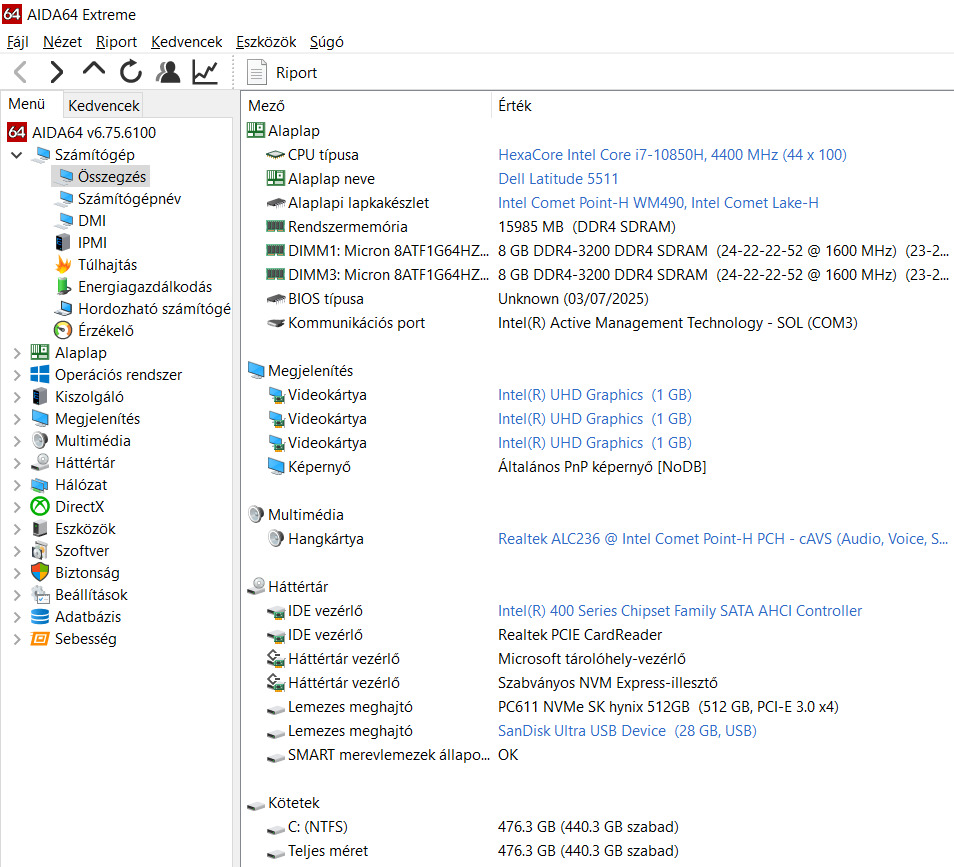
Task: Open Intel 400 Series SATA AHCI link
Action: tap(680, 611)
